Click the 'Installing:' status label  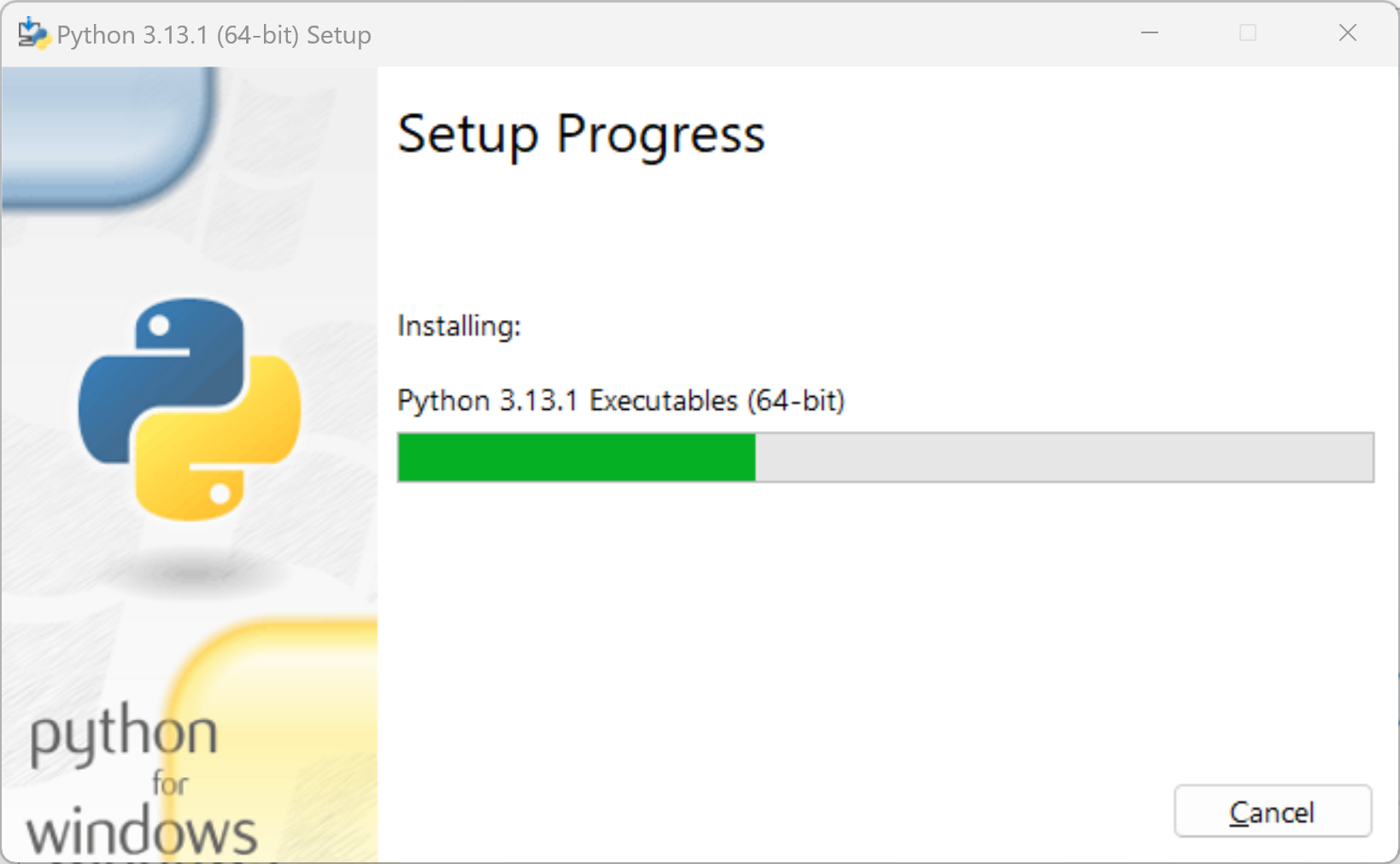click(x=458, y=325)
